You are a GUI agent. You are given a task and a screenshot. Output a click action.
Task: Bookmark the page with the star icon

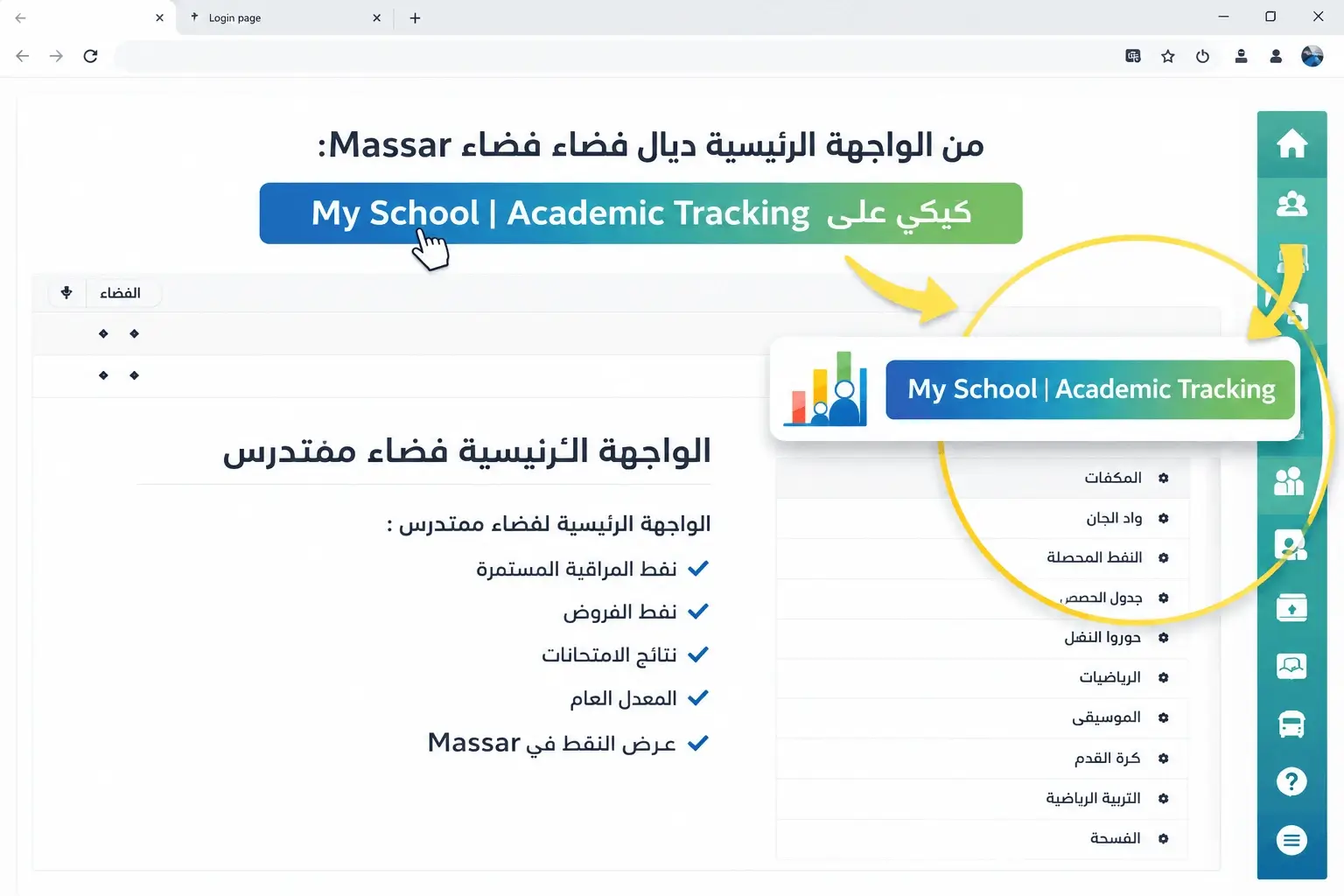pos(1168,56)
